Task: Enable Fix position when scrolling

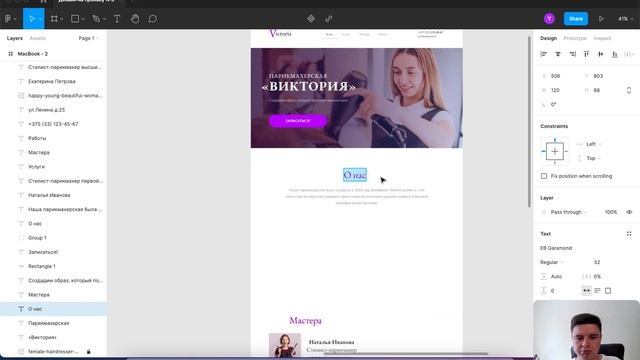Action: pyautogui.click(x=544, y=176)
